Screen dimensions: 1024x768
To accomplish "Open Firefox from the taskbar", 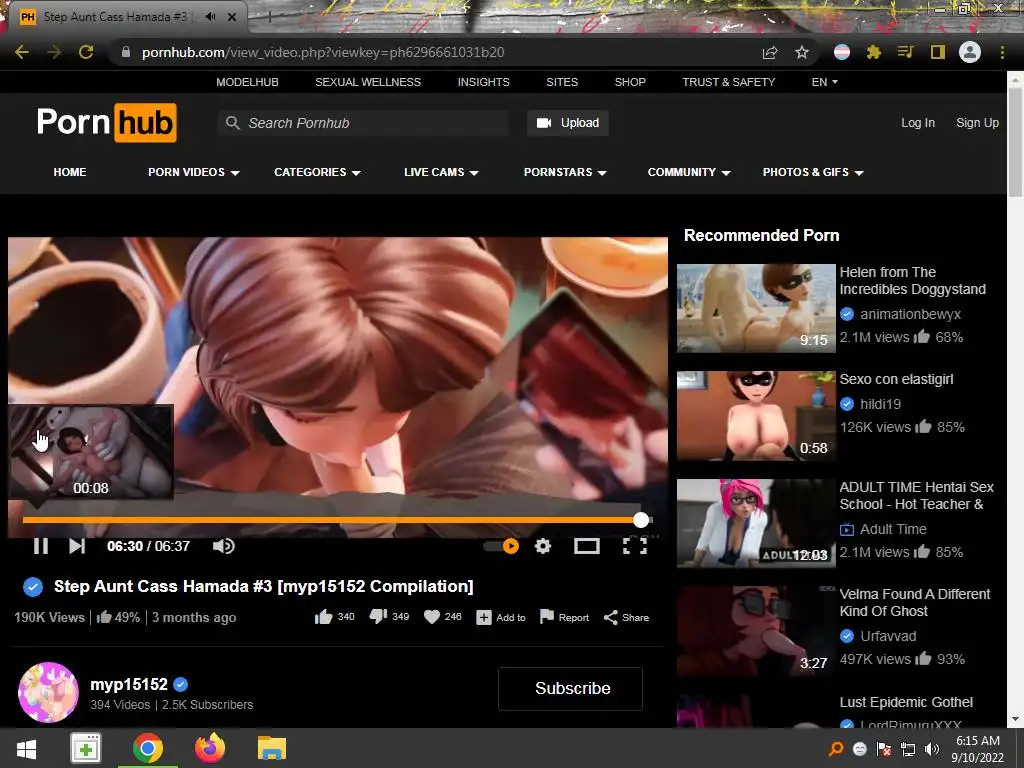I will point(210,748).
